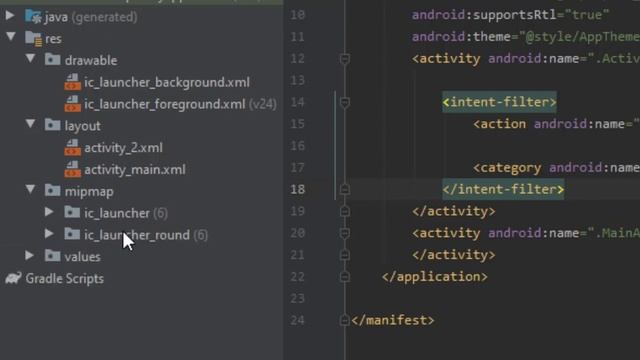This screenshot has height=360, width=640.
Task: Select ic_launcher_background.xml in the tree
Action: click(167, 82)
